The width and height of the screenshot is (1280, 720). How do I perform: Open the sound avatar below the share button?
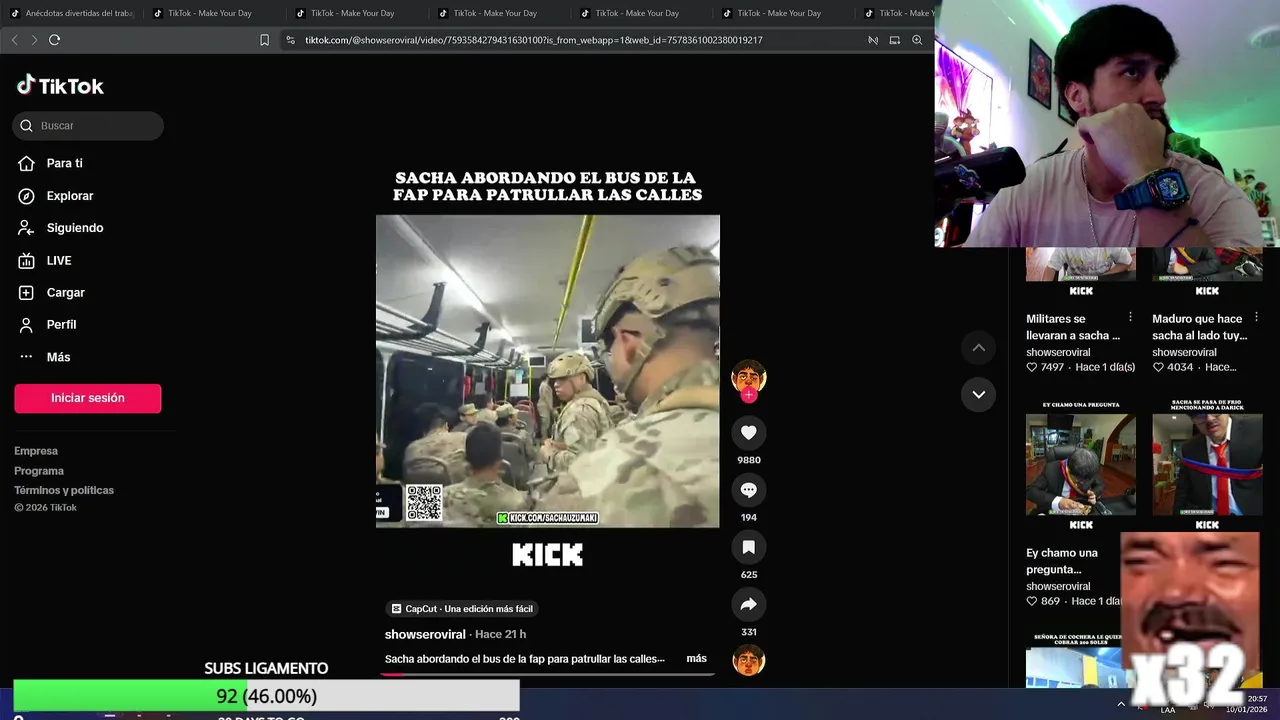[x=748, y=660]
